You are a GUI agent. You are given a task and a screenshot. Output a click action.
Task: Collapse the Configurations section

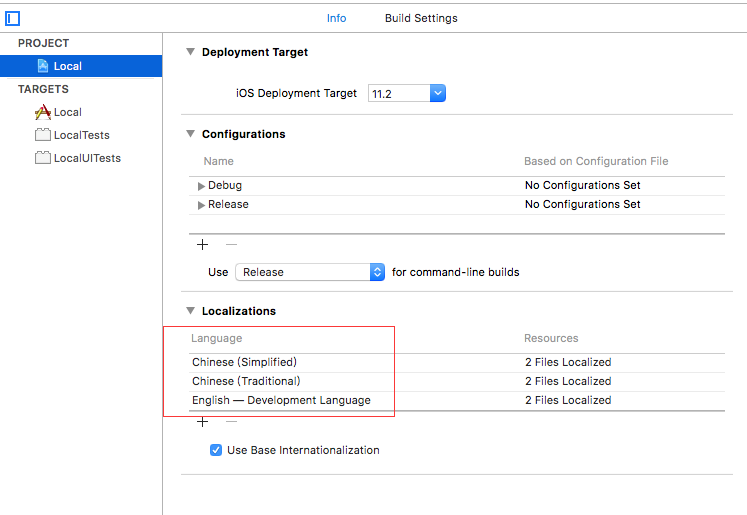[191, 134]
